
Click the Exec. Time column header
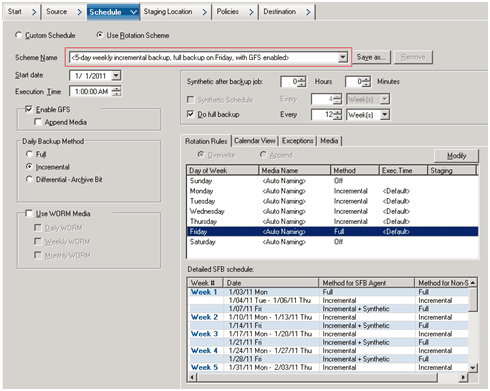pos(403,170)
